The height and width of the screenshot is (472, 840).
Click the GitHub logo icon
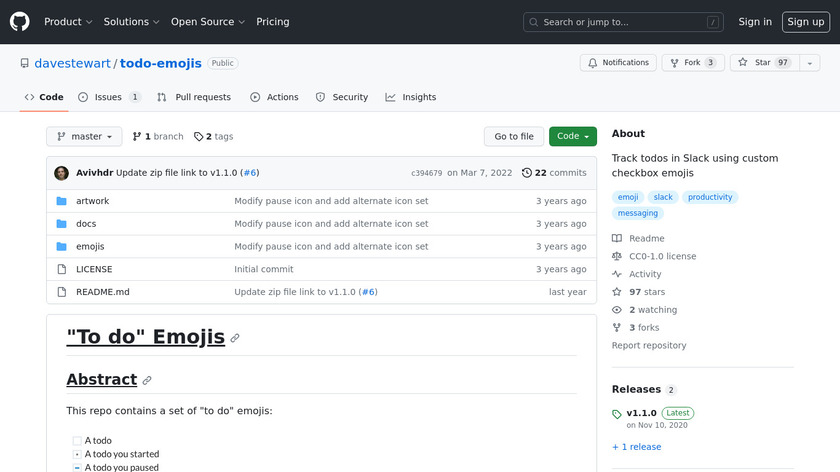[20, 21]
